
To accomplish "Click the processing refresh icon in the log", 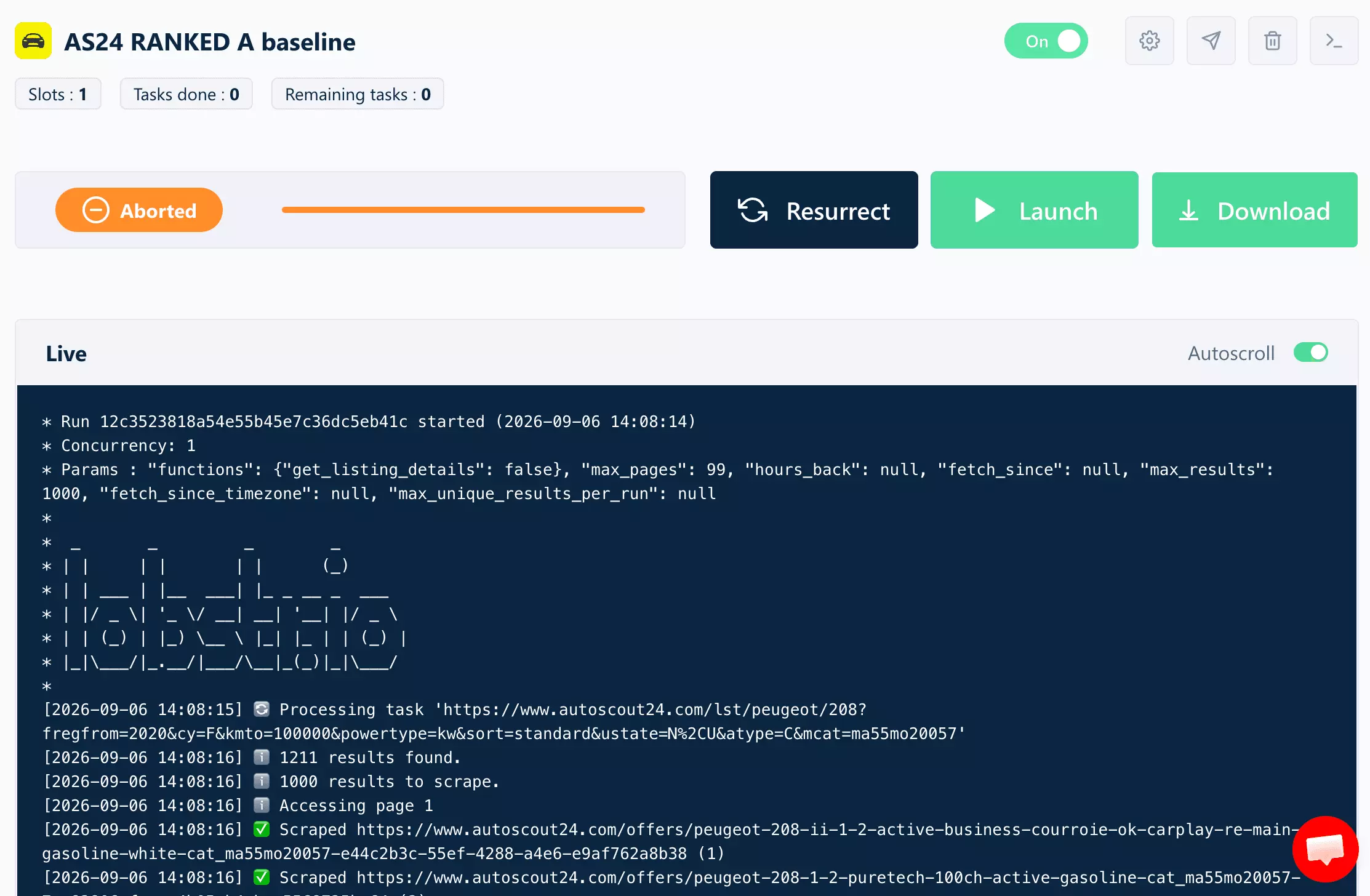I will tap(262, 710).
